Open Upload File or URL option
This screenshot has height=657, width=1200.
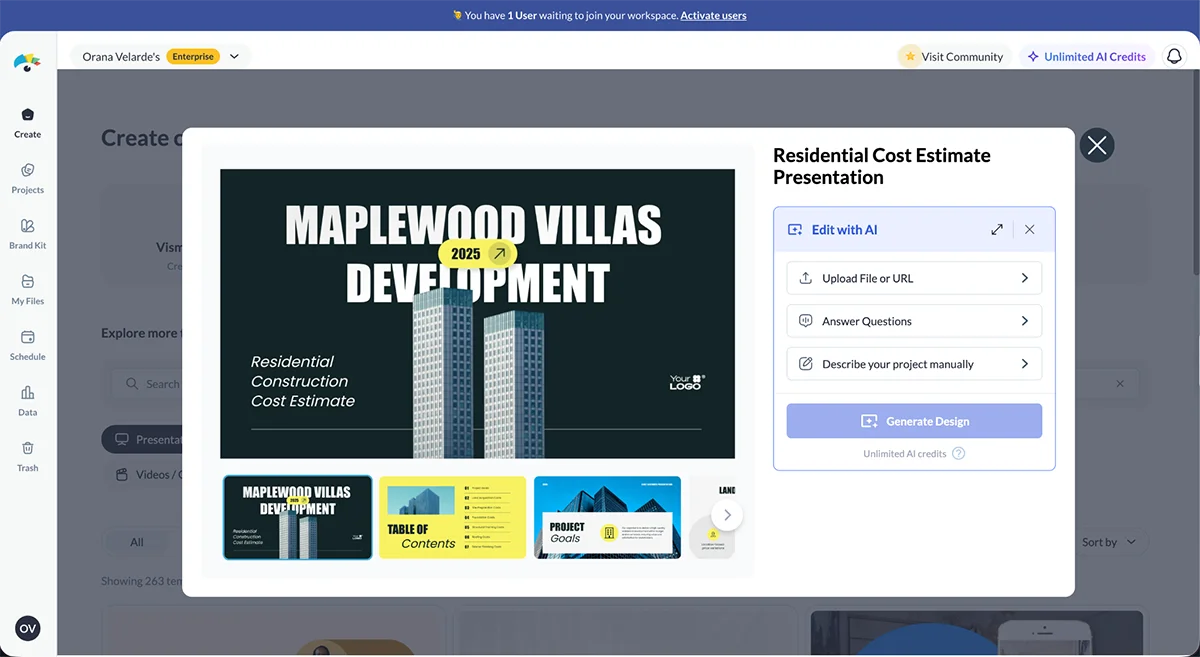click(914, 278)
